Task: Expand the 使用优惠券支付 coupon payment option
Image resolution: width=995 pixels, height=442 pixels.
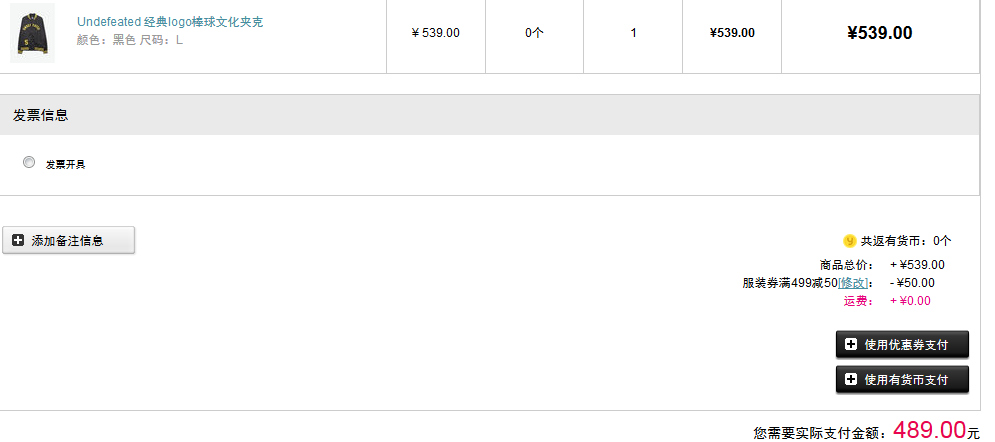Action: [902, 344]
